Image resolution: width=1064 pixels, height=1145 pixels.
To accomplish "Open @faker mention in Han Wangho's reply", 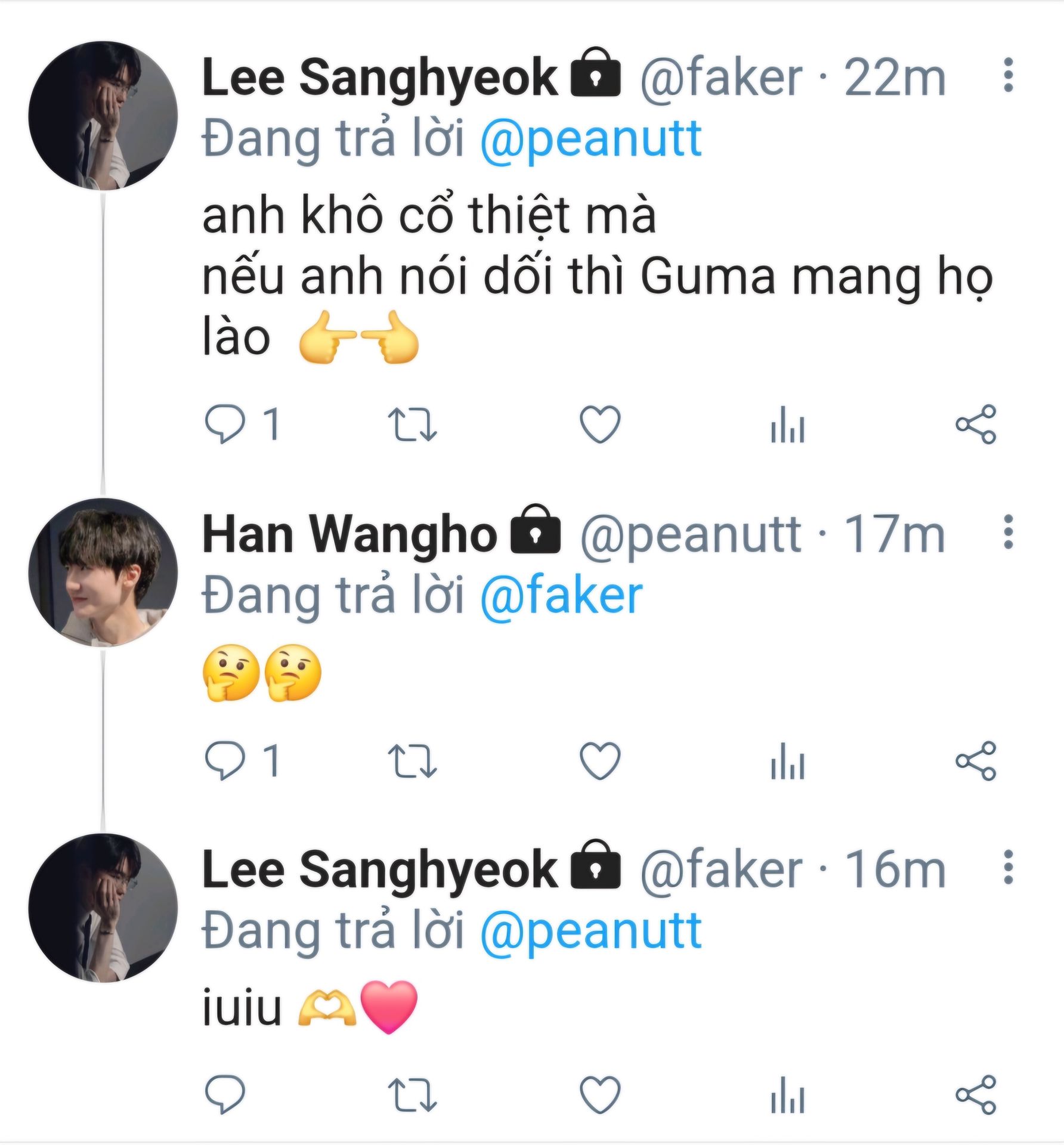I will tap(561, 596).
